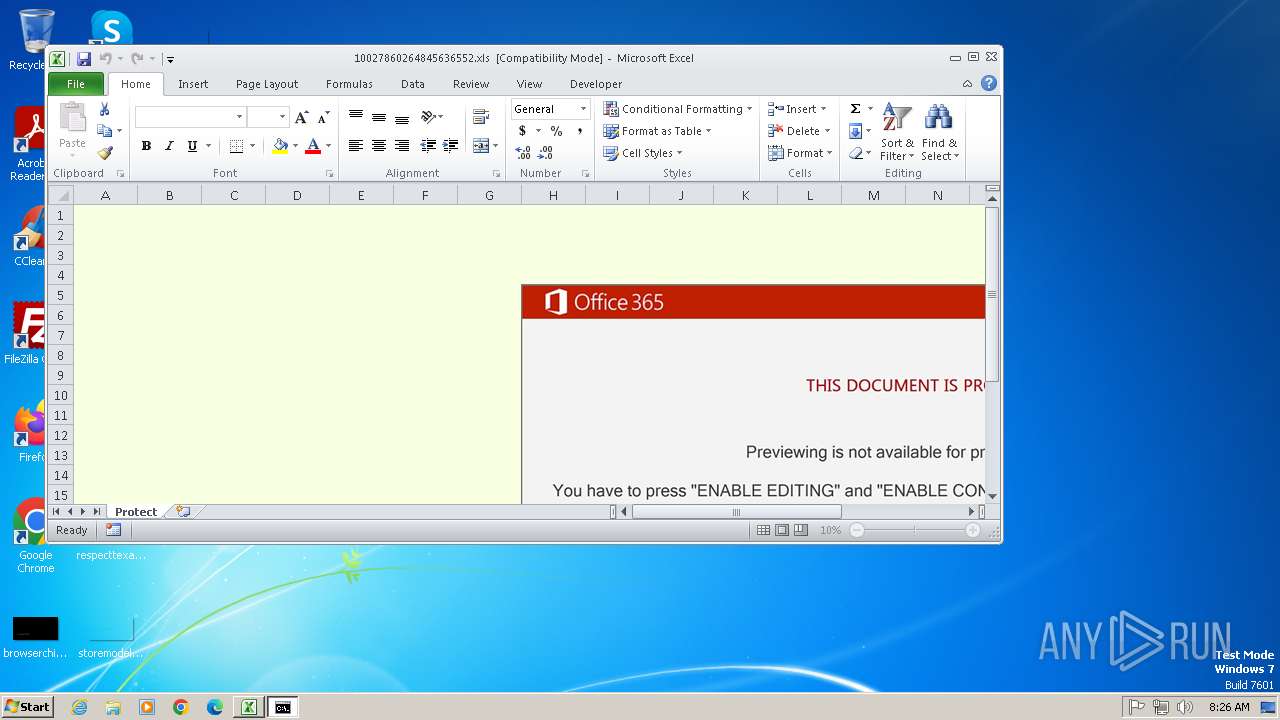The image size is (1280, 720).
Task: Click the horizontal scrollbar thumb
Action: [736, 512]
